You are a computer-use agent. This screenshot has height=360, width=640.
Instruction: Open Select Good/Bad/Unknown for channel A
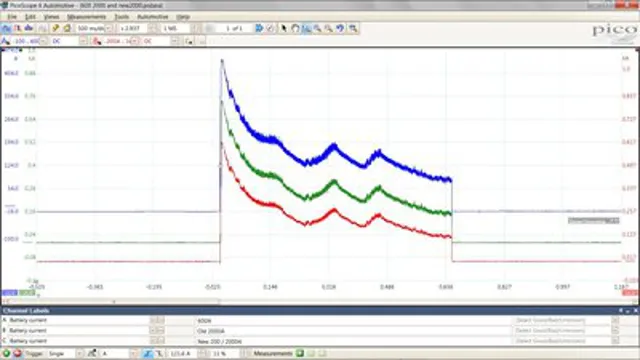tap(550, 320)
